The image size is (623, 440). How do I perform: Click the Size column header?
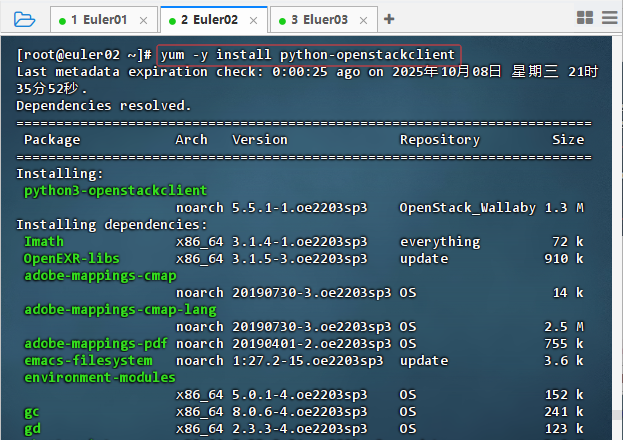[x=568, y=140]
